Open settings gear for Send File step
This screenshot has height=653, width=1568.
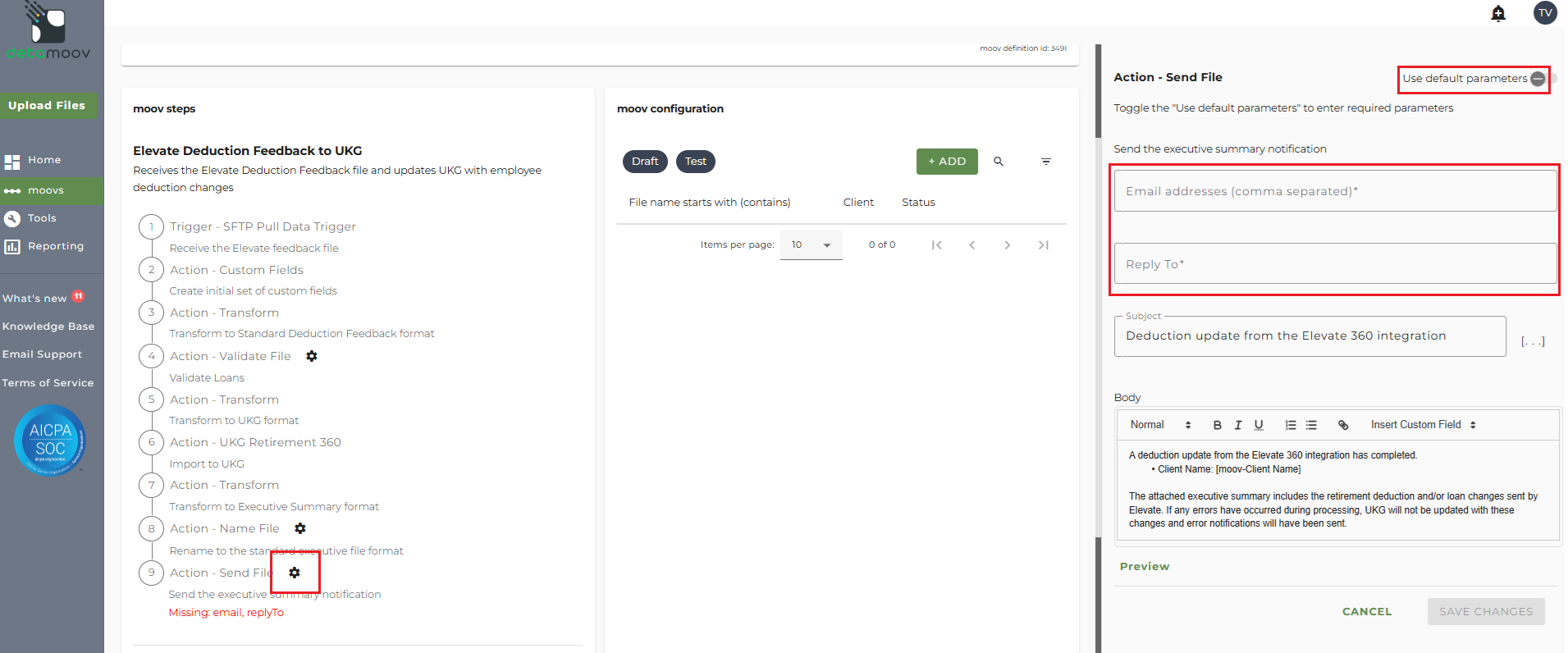295,573
